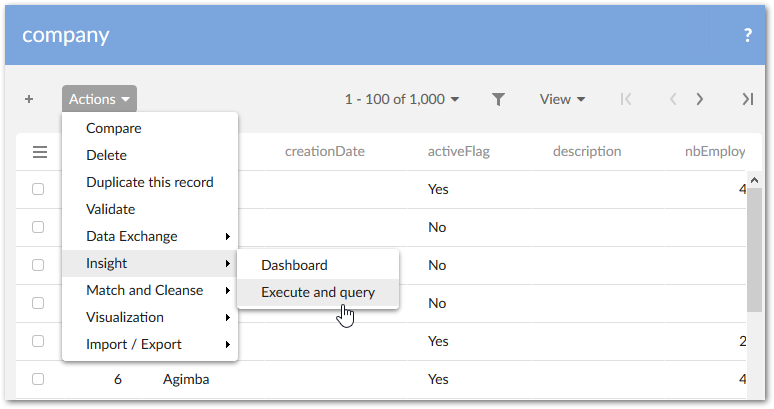Go to the next page arrow
774x409 pixels.
click(x=700, y=99)
